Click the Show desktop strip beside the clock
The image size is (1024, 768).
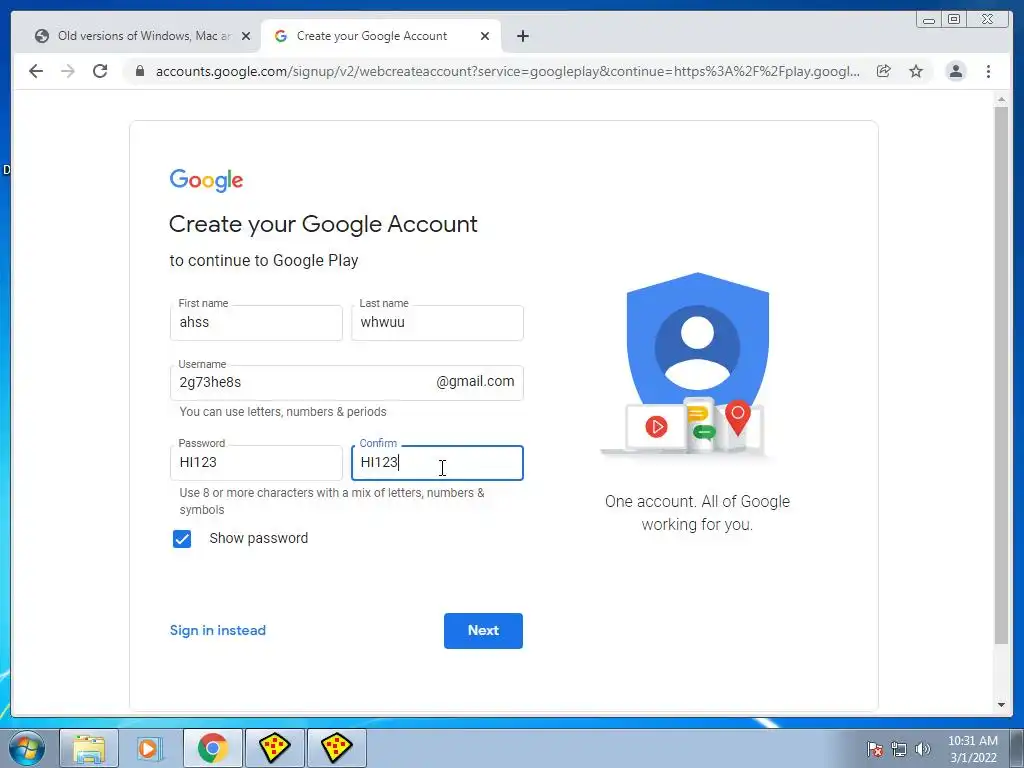point(1017,748)
